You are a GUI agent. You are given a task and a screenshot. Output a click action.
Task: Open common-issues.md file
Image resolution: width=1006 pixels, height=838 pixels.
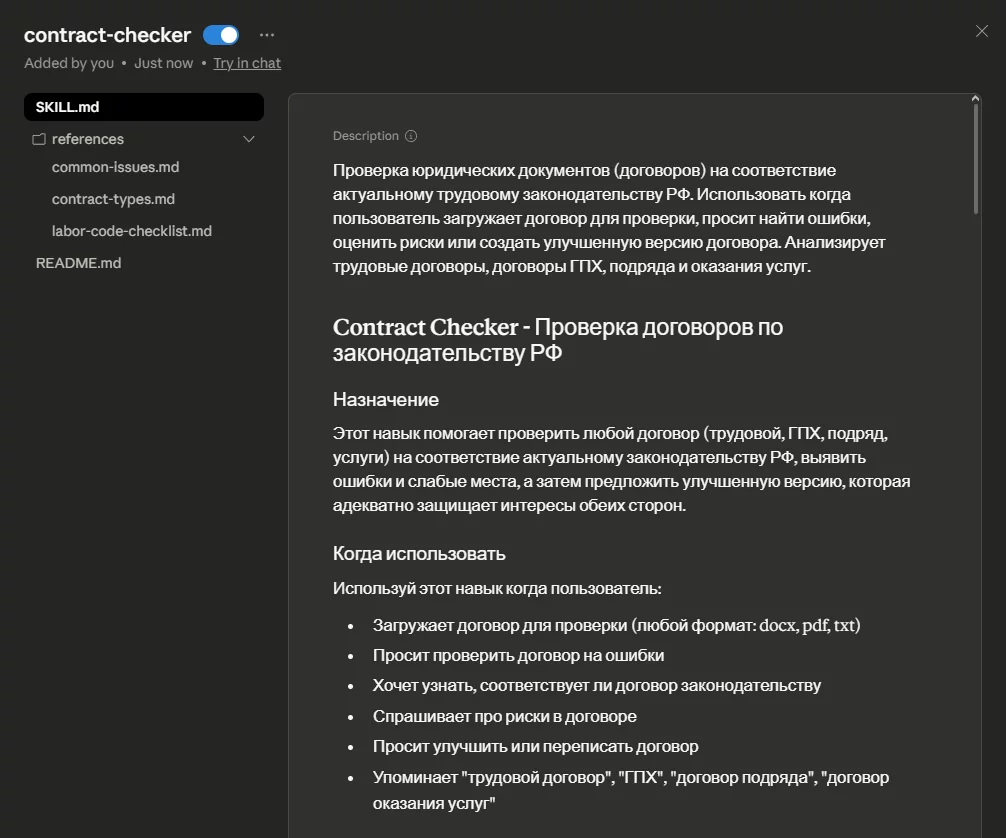click(x=115, y=167)
